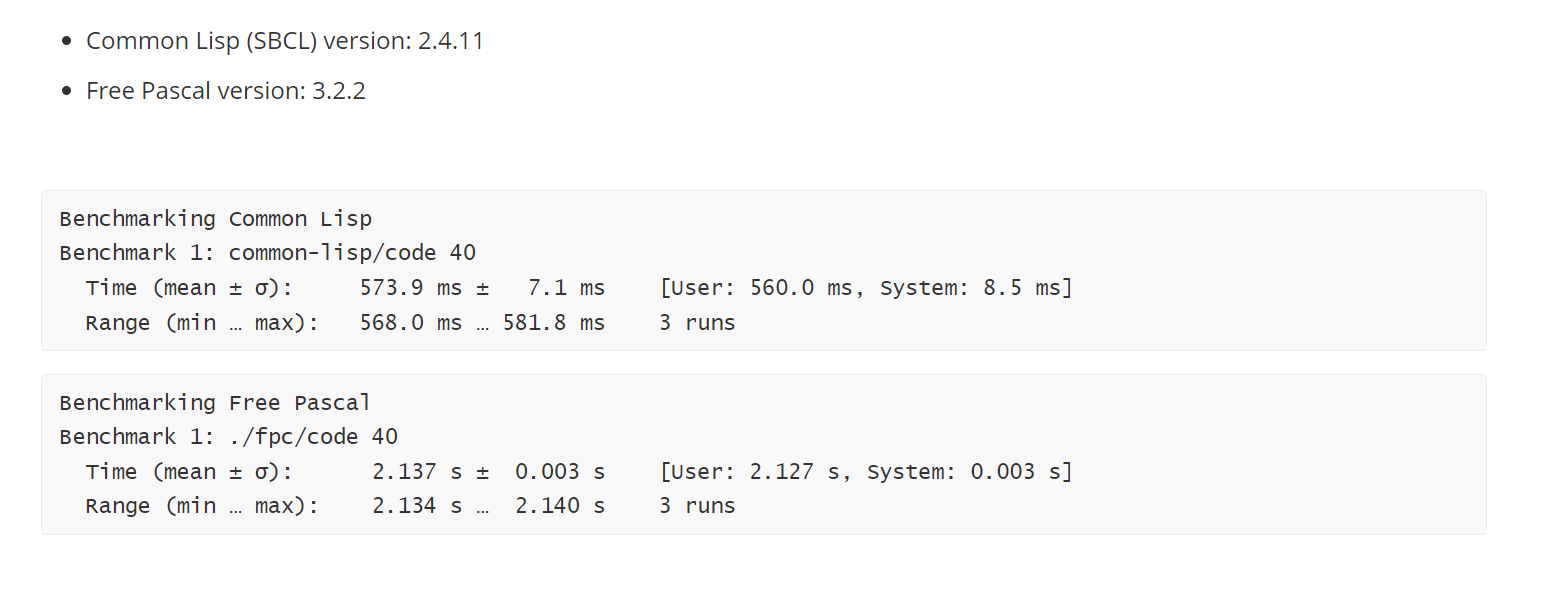
Task: Click "3 runs" in the Free Pascal block
Action: (x=697, y=506)
